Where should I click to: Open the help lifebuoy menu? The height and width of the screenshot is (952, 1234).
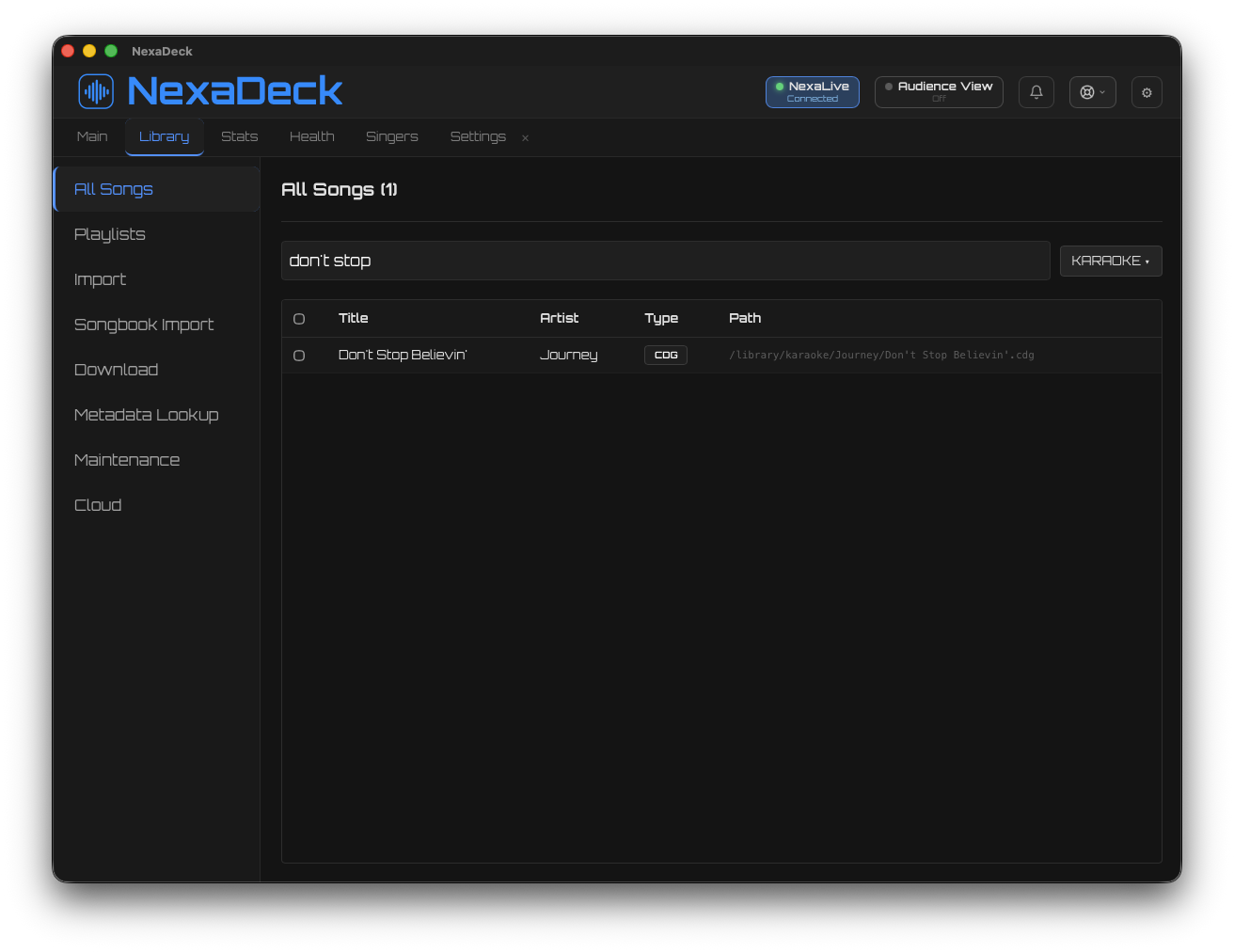1092,92
